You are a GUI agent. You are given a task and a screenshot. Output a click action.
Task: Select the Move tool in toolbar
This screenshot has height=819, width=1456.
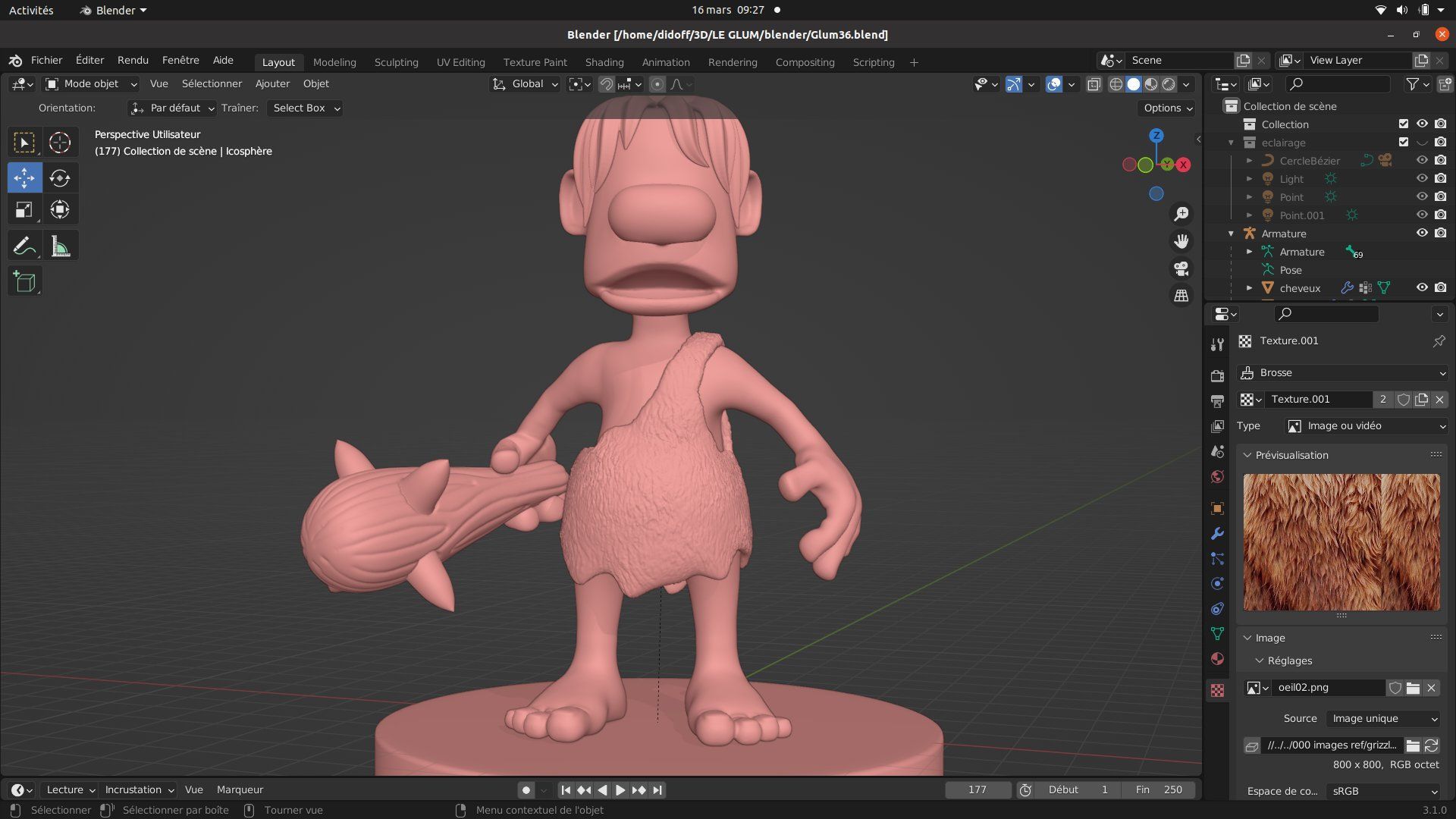tap(24, 178)
